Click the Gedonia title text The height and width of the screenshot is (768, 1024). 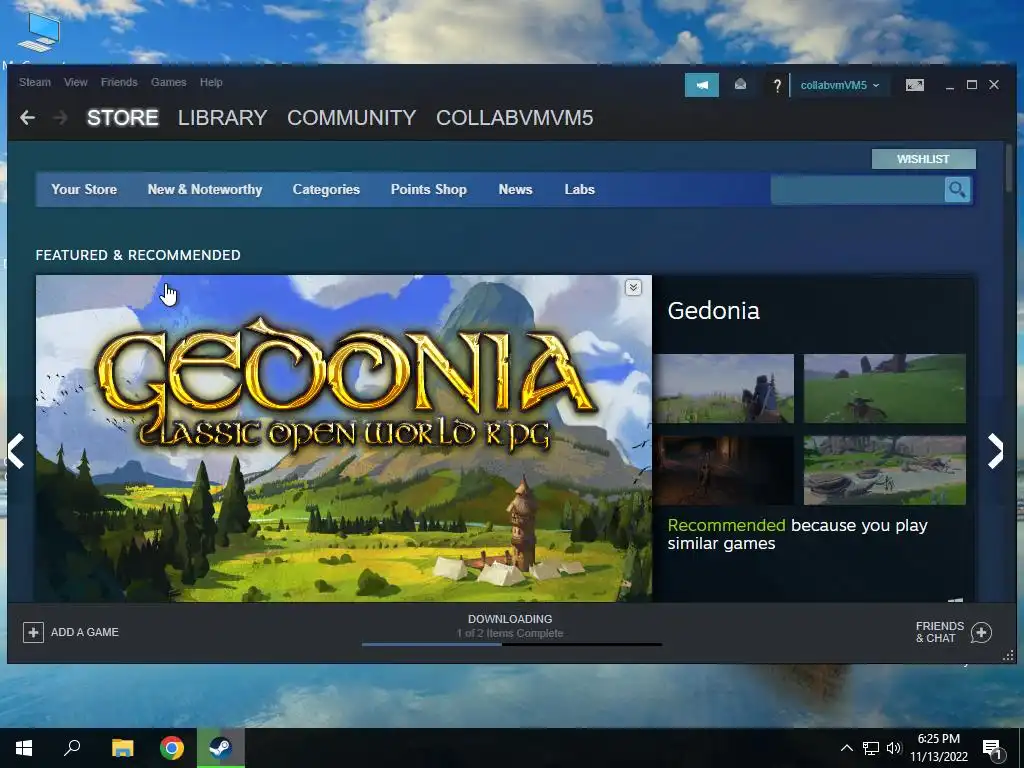coord(714,311)
